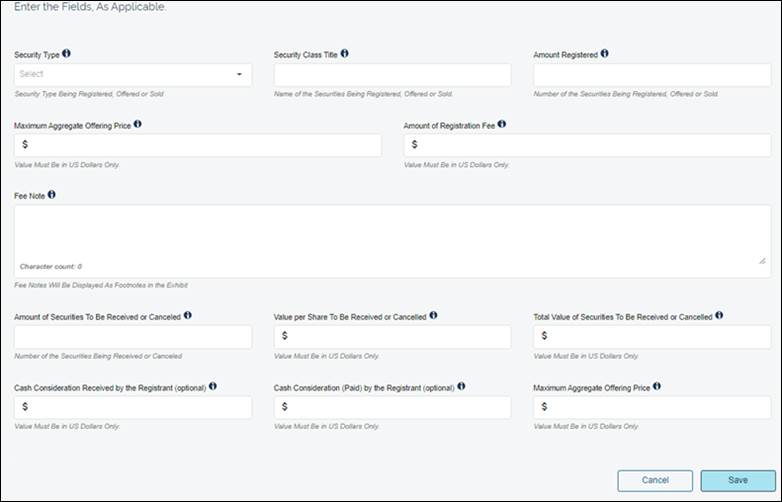Screen dimensions: 782x502
Task: Click info icon for Total Value of Securities
Action: pyautogui.click(x=720, y=316)
